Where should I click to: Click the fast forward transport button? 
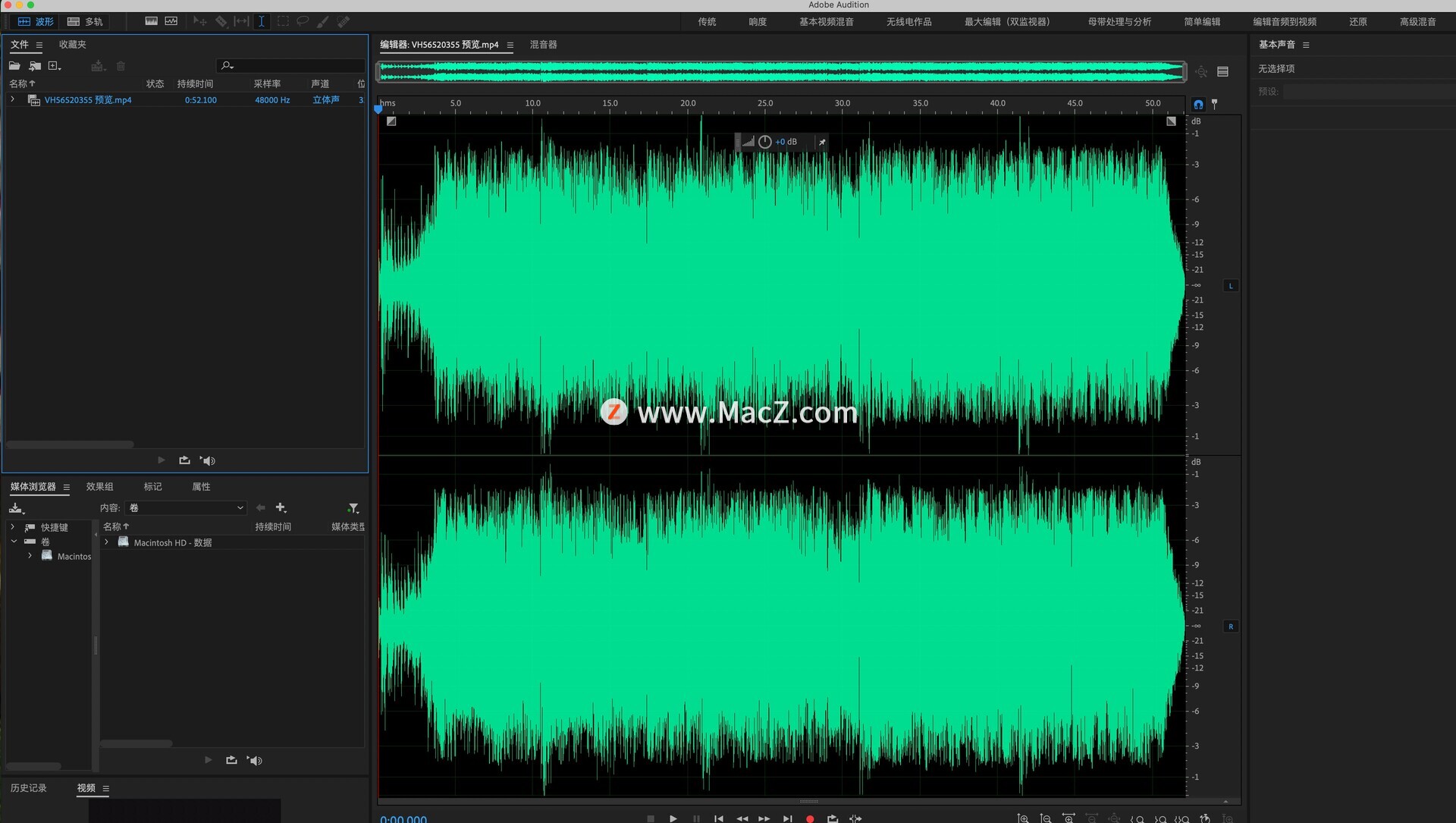click(x=764, y=818)
